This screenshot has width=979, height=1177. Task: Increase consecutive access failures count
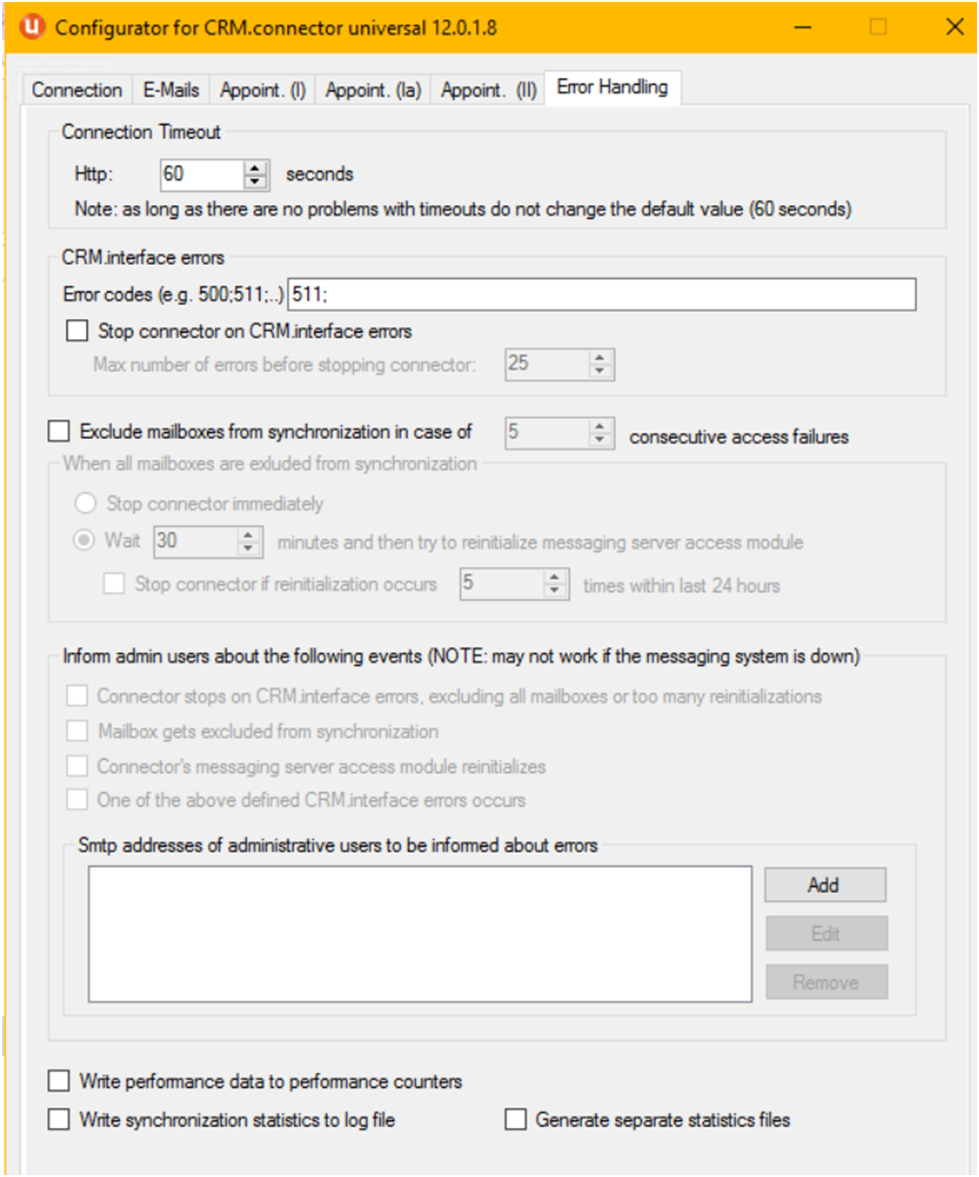click(x=599, y=426)
